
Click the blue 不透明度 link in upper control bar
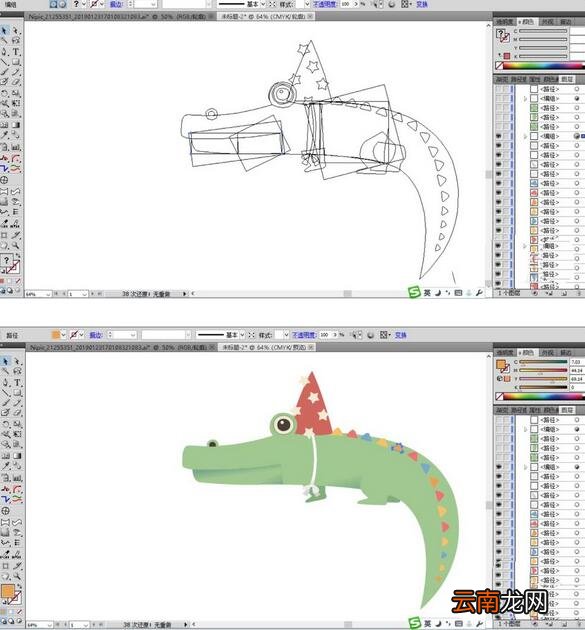click(x=326, y=4)
